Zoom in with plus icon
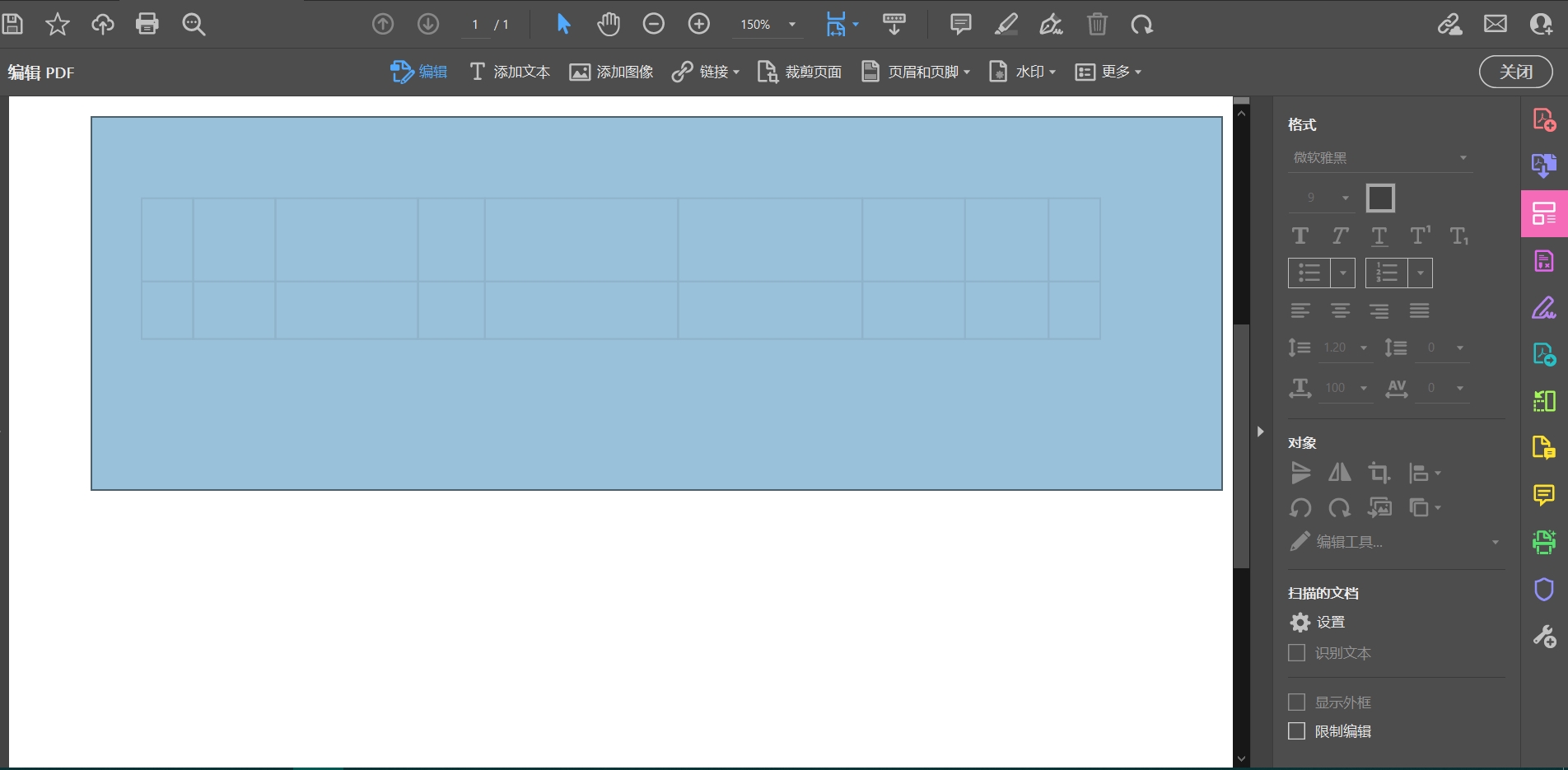 coord(699,24)
